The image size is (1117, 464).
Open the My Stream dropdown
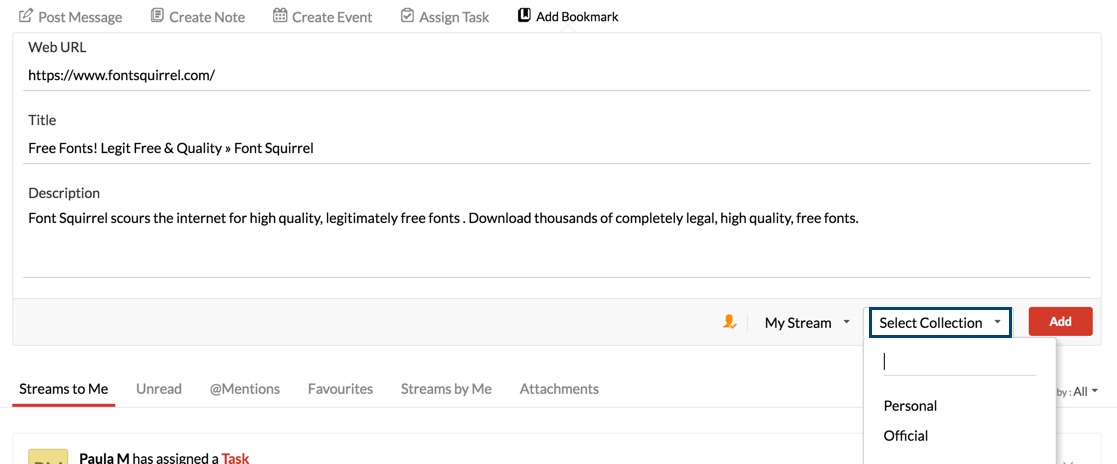click(x=807, y=322)
